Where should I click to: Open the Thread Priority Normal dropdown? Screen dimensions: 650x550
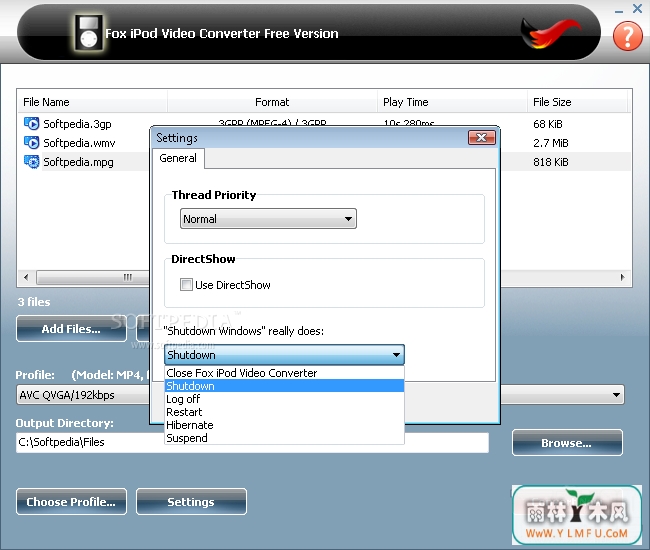tap(268, 219)
